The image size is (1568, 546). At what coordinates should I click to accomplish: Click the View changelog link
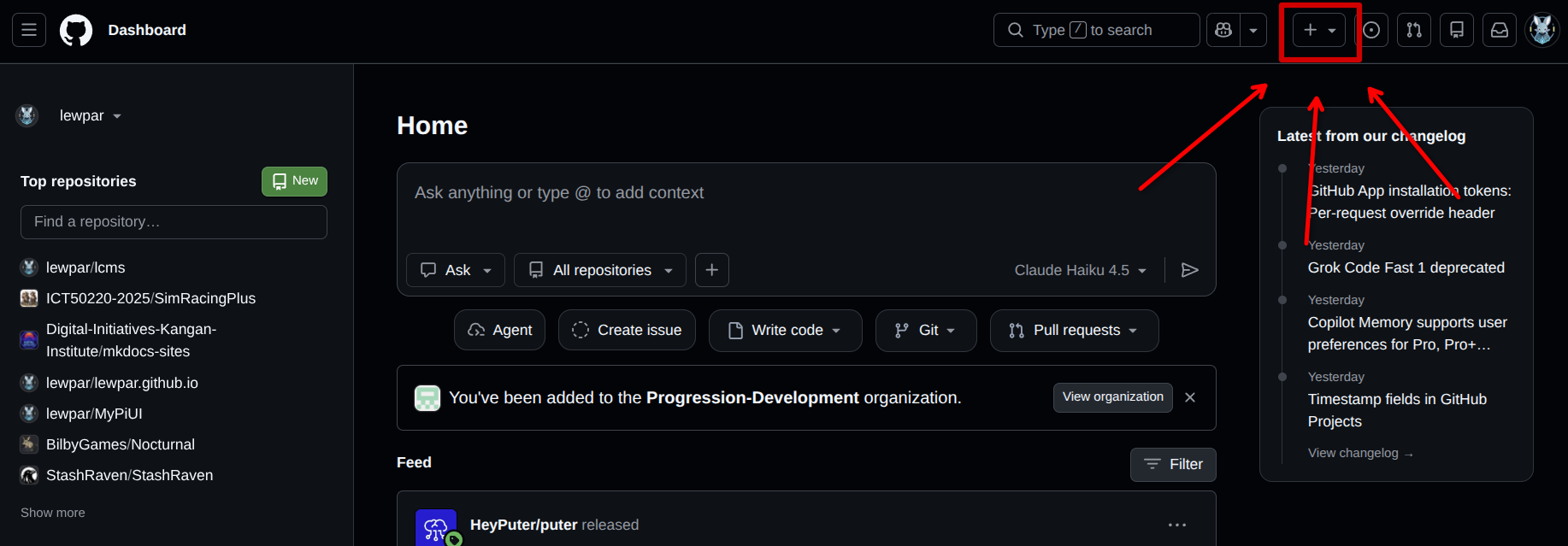(1360, 453)
